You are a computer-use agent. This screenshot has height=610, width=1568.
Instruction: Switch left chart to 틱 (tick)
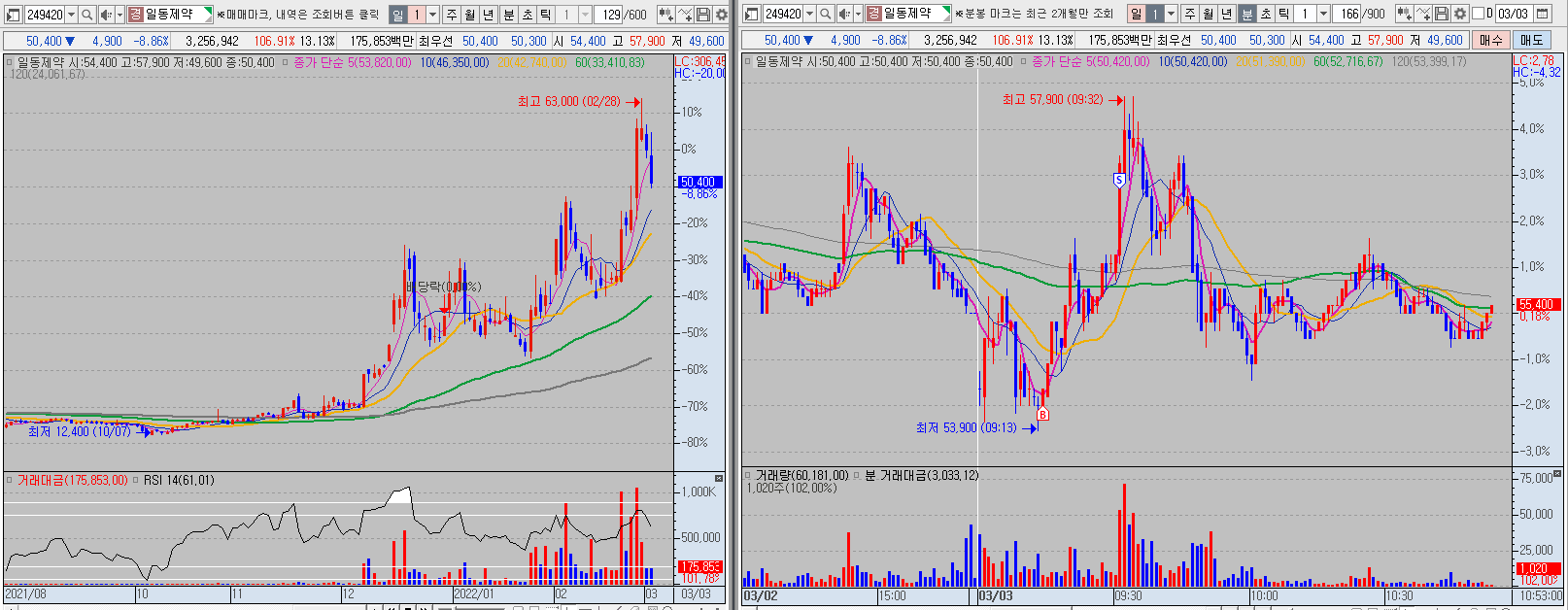546,15
